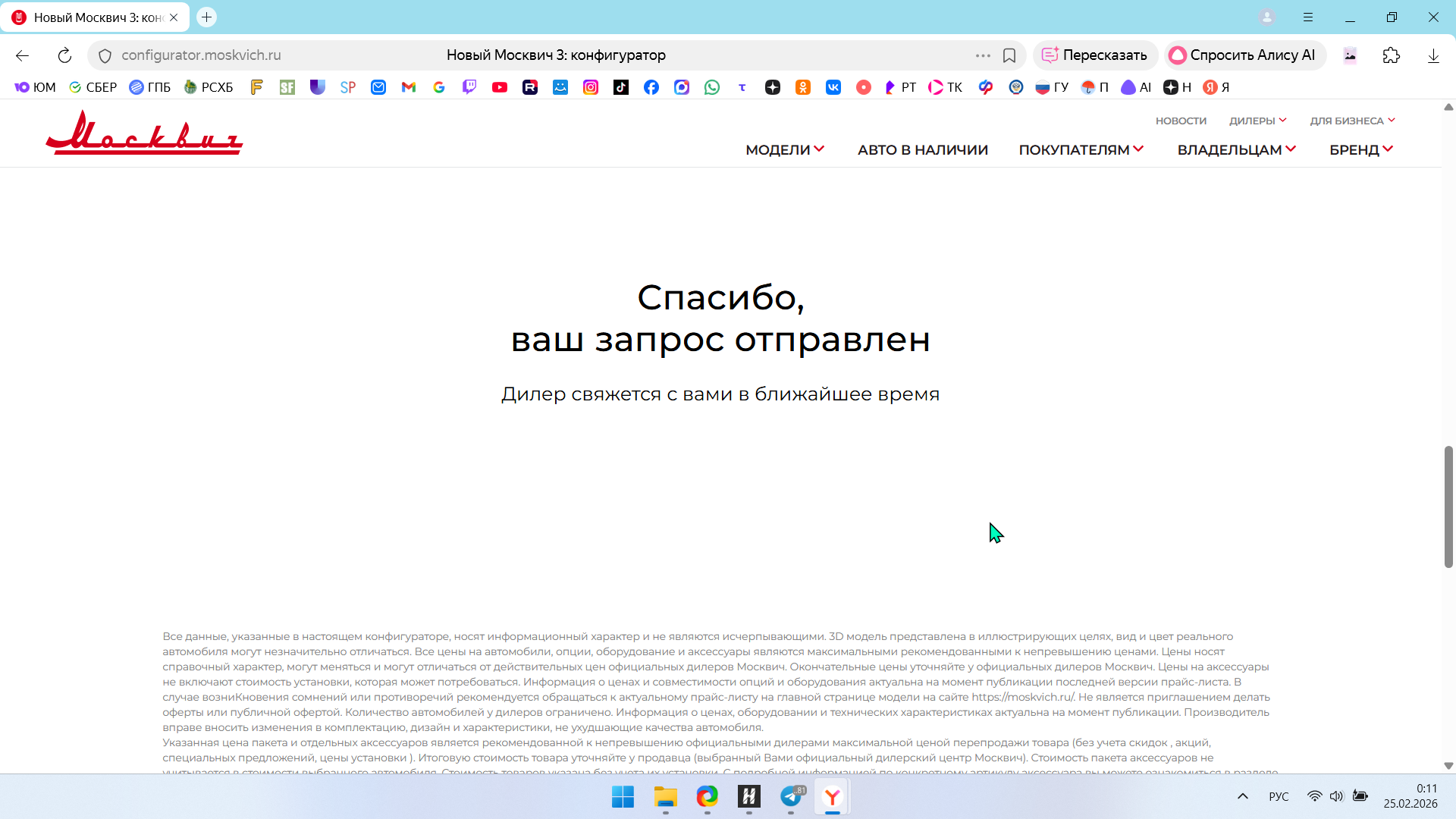Open the НОВОСТИ link

1181,121
